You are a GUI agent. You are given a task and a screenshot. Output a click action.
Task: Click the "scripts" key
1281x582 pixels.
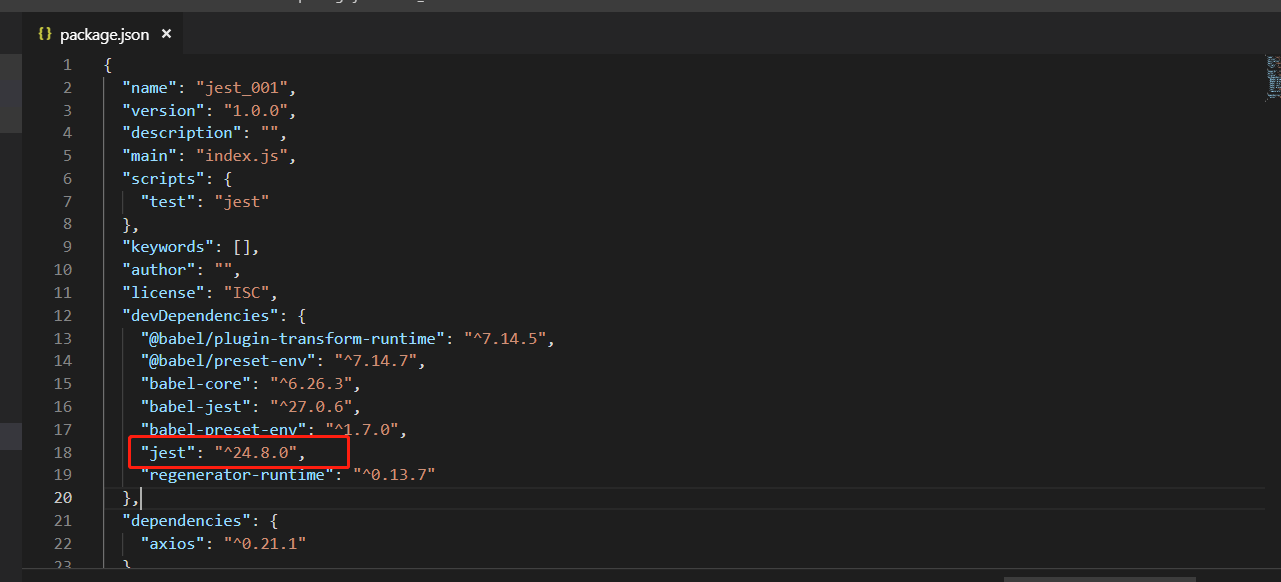[164, 179]
